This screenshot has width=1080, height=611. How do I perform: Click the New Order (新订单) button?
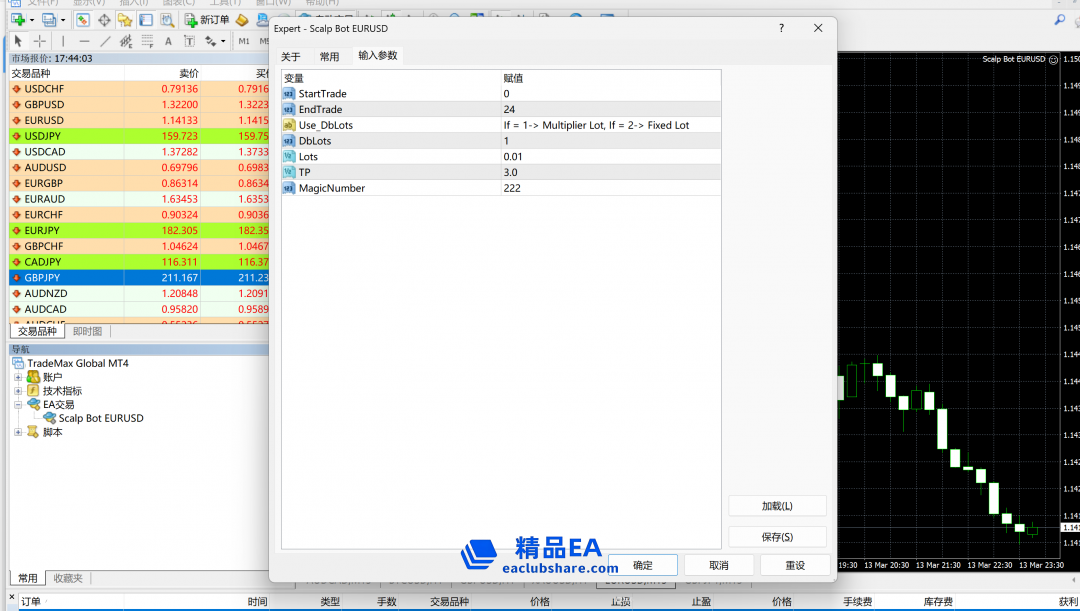pos(207,20)
